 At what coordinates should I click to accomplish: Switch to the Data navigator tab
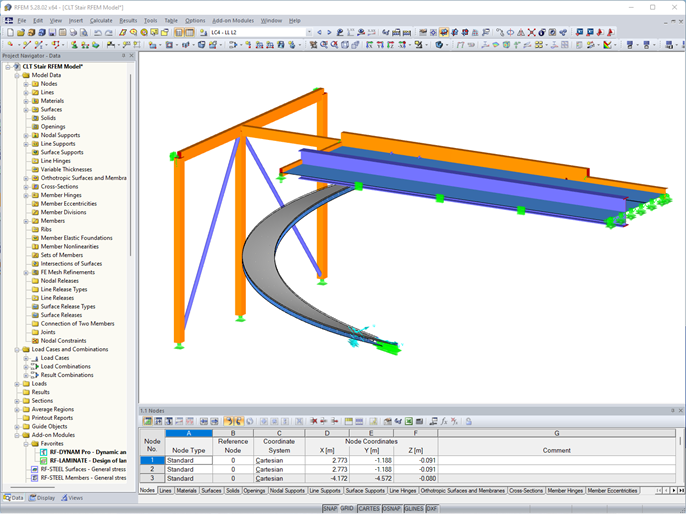click(x=14, y=498)
